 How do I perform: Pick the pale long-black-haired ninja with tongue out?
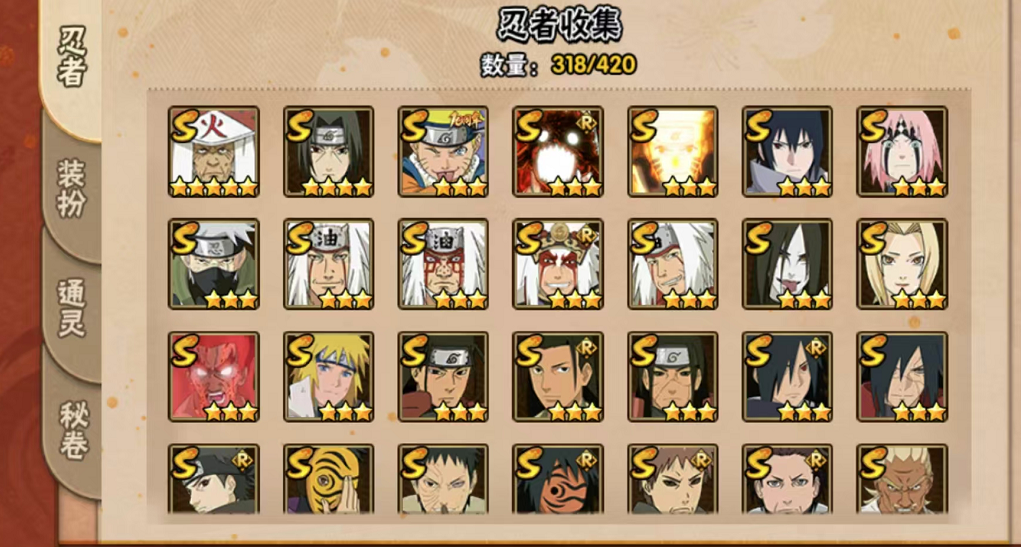click(x=787, y=264)
